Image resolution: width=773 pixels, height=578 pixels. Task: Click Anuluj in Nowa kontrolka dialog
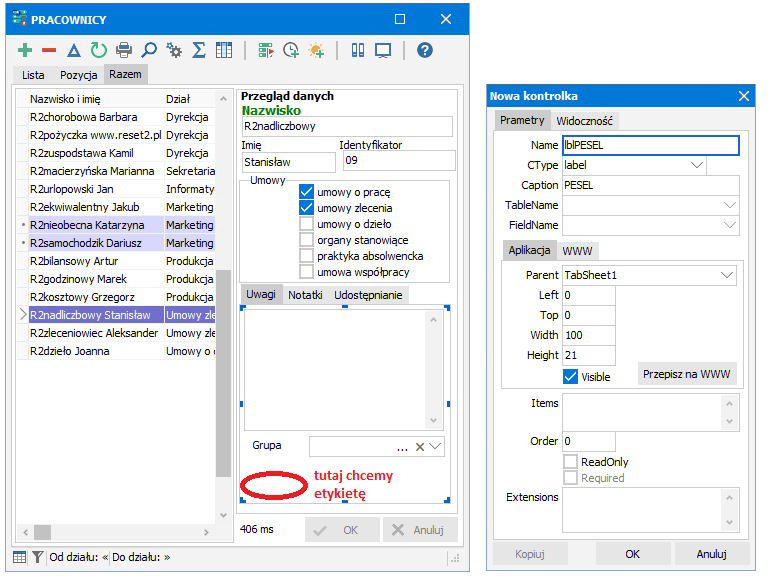(711, 554)
